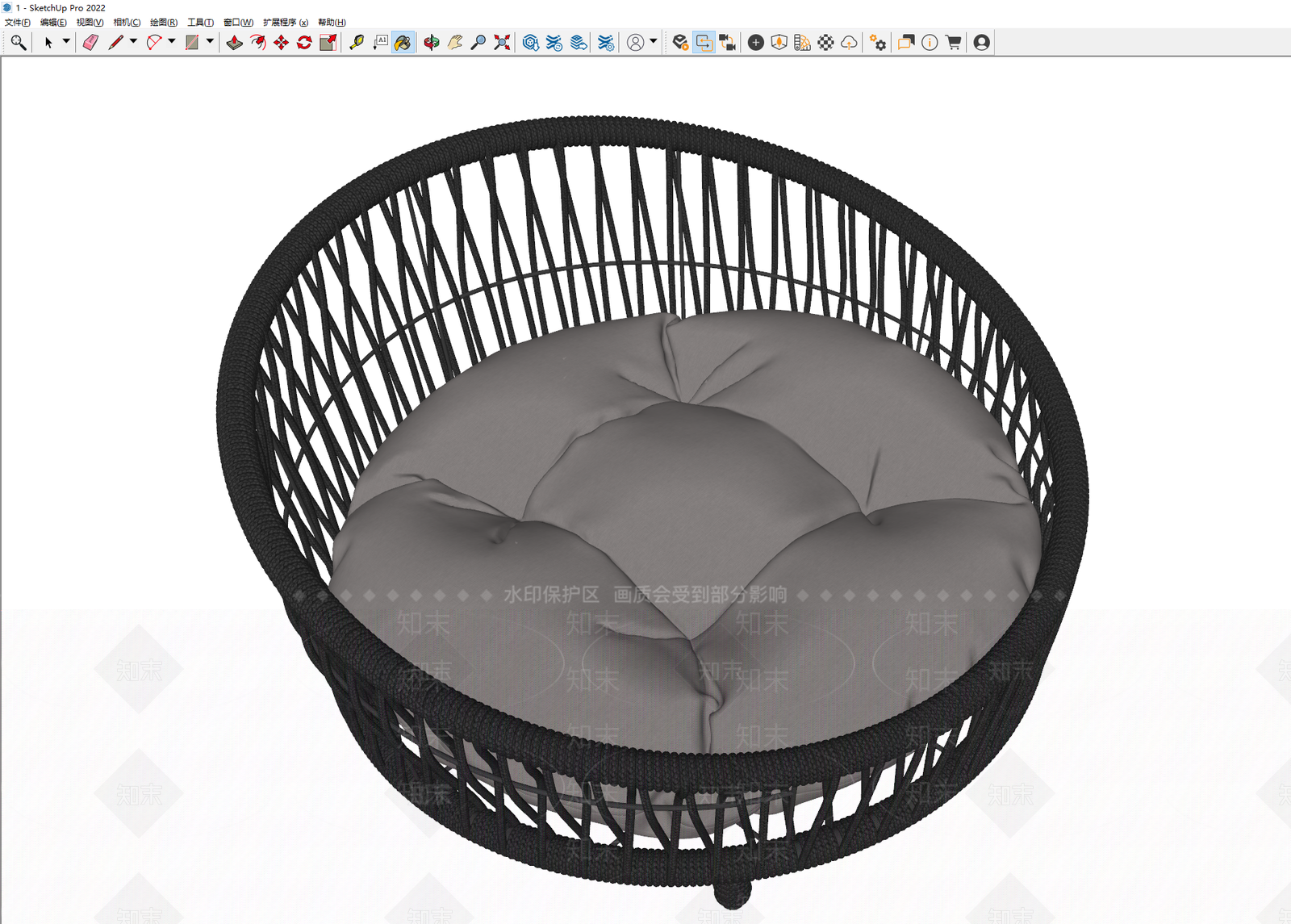Image resolution: width=1291 pixels, height=924 pixels.
Task: Expand the Rectangle tool dropdown arrow
Action: (x=210, y=41)
